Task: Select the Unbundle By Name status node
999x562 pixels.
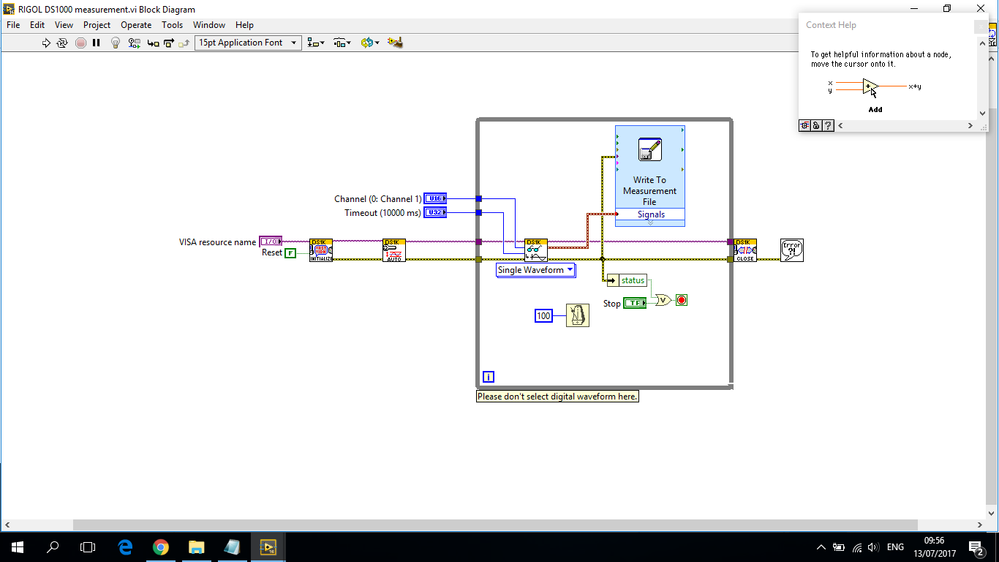Action: [x=627, y=280]
